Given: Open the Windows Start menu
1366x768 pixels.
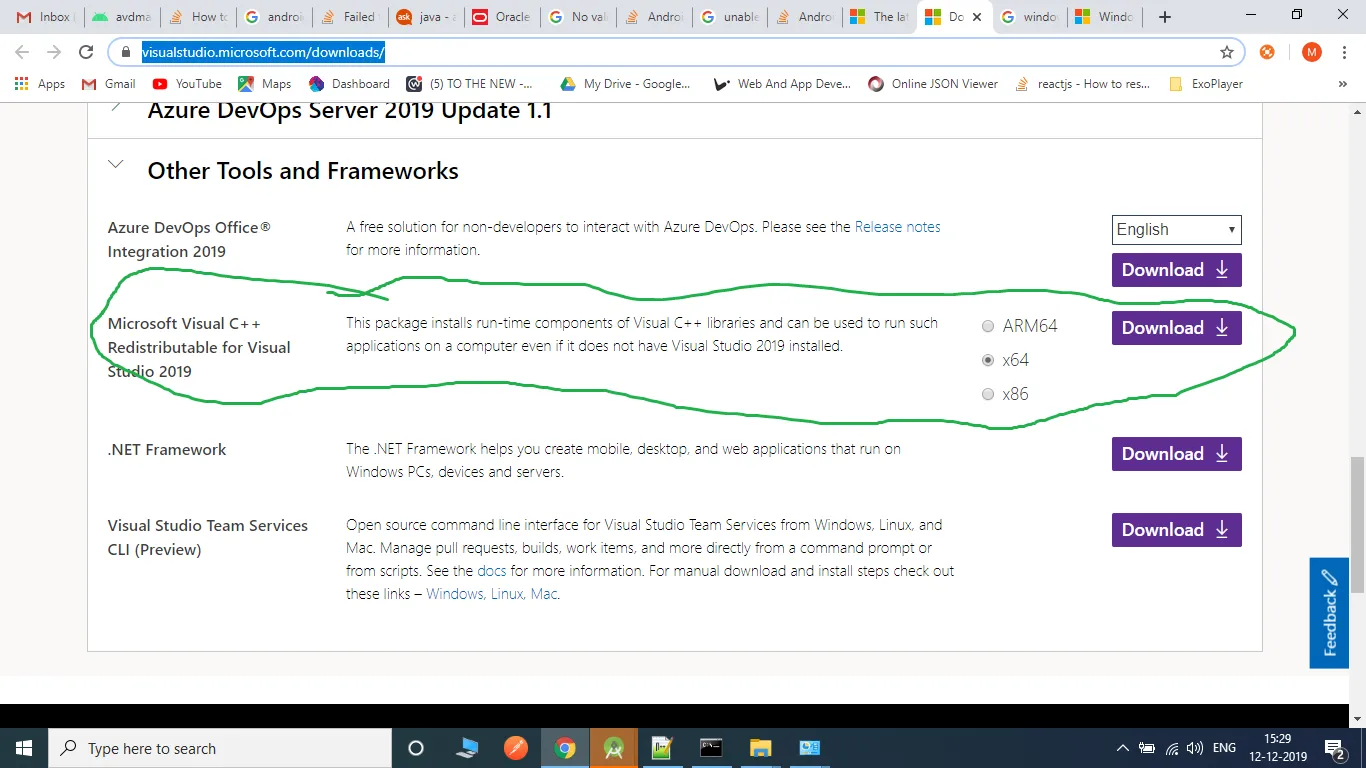Looking at the screenshot, I should 24,748.
